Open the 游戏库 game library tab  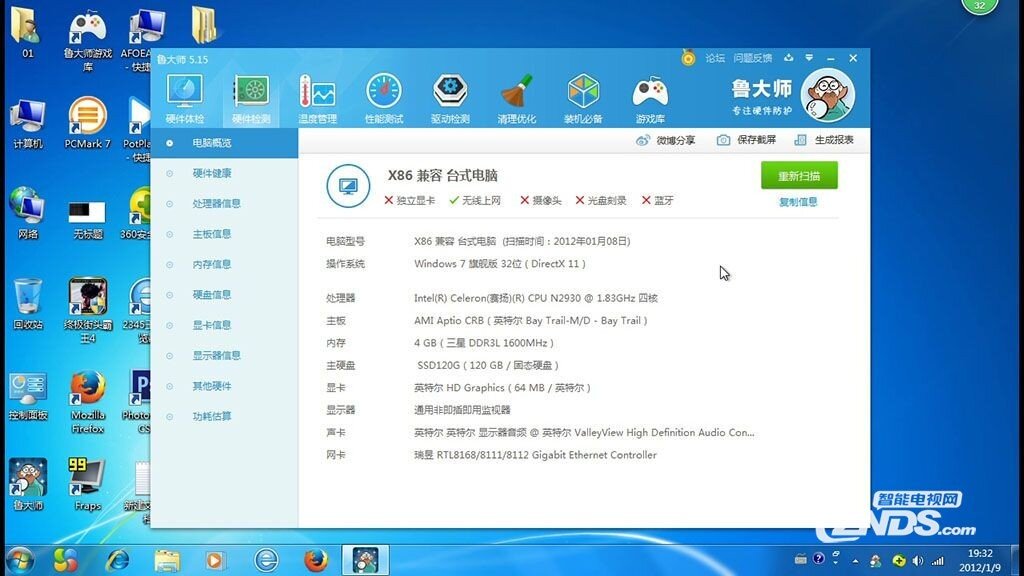click(x=650, y=99)
